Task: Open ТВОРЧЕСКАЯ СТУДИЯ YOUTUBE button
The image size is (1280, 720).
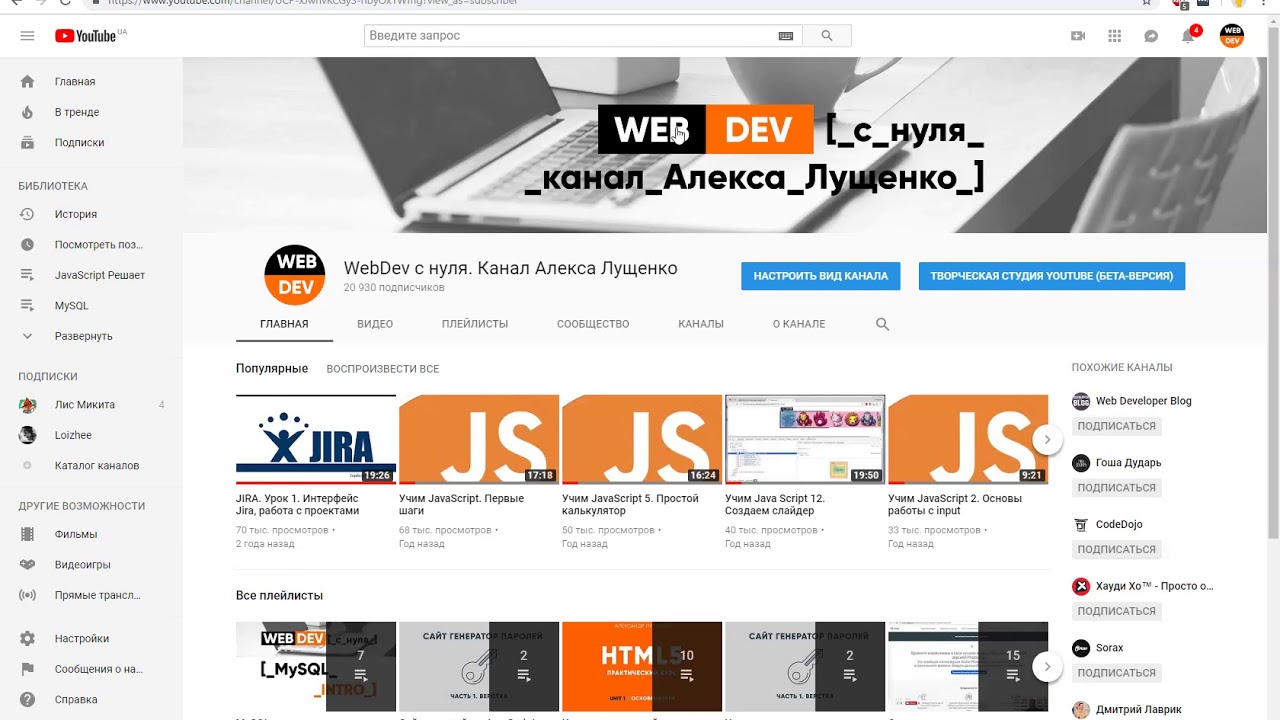Action: click(1052, 276)
